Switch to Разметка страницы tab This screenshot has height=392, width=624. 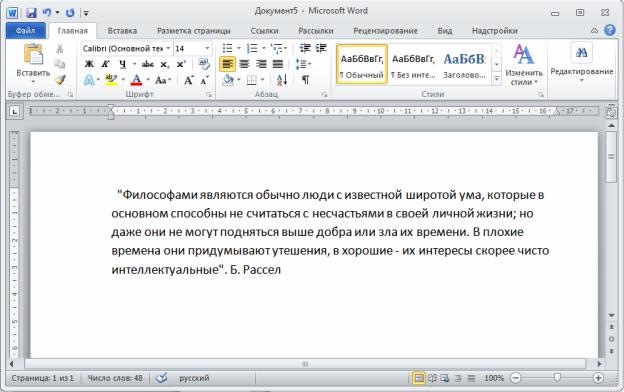[193, 31]
